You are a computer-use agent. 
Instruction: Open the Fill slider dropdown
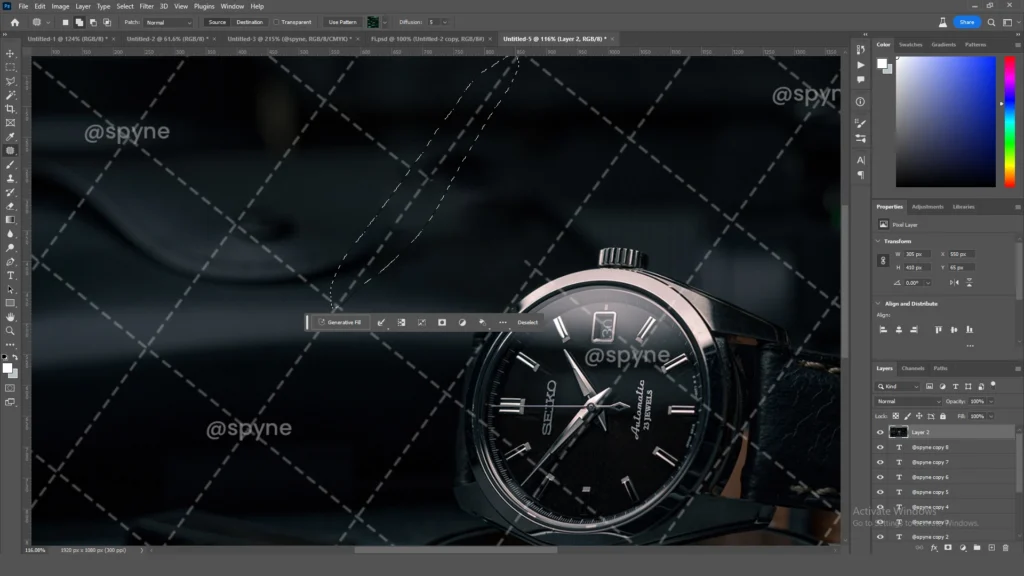[x=991, y=416]
